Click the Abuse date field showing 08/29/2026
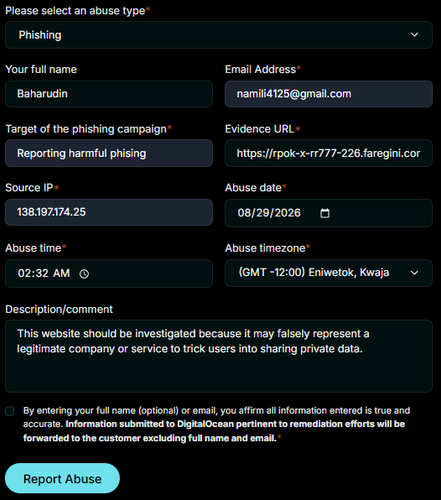The width and height of the screenshot is (441, 500). pyautogui.click(x=329, y=213)
